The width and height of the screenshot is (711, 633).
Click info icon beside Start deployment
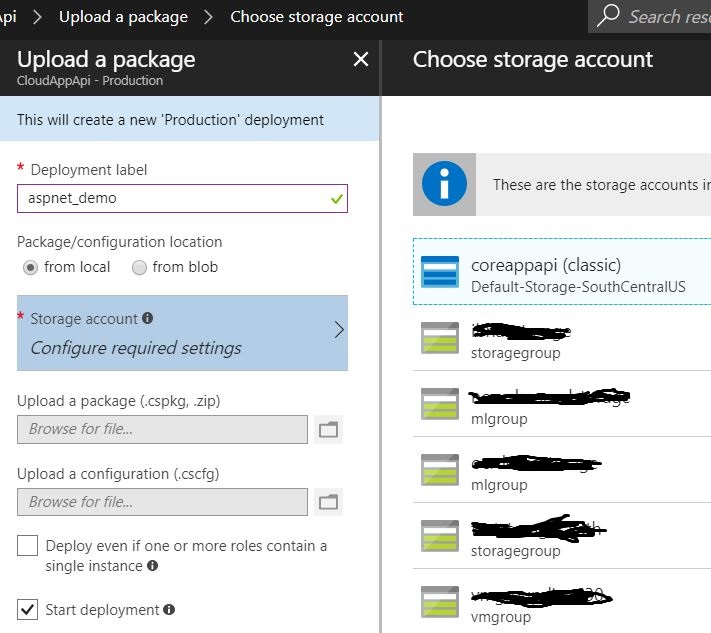(169, 610)
